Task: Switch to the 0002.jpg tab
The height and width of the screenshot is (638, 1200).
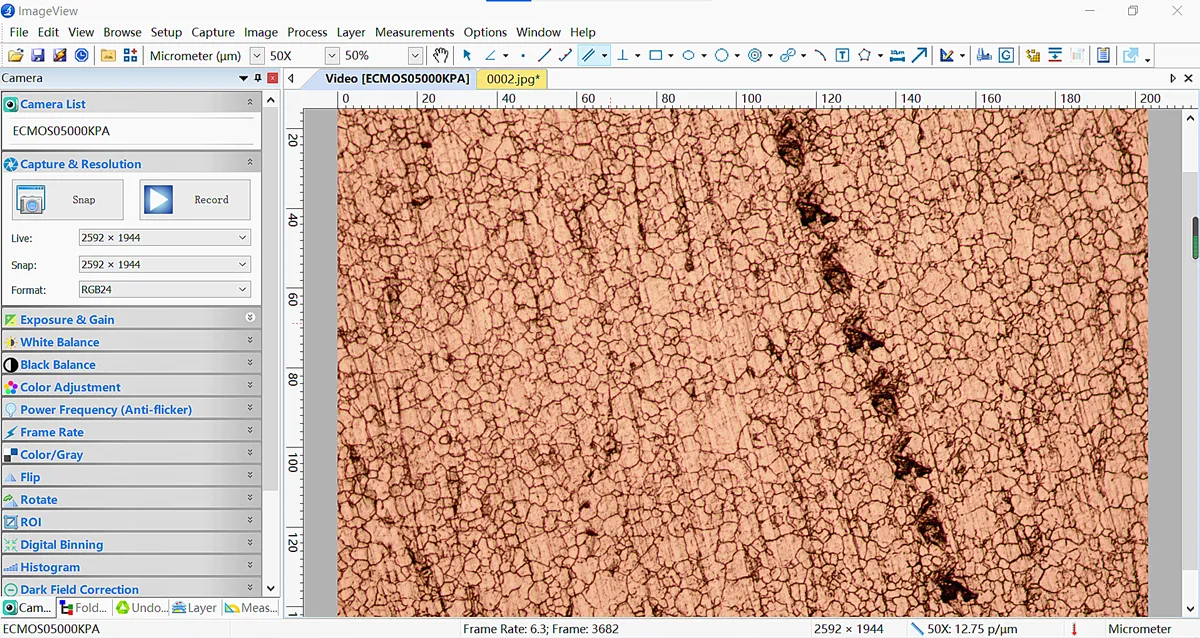Action: (x=512, y=78)
